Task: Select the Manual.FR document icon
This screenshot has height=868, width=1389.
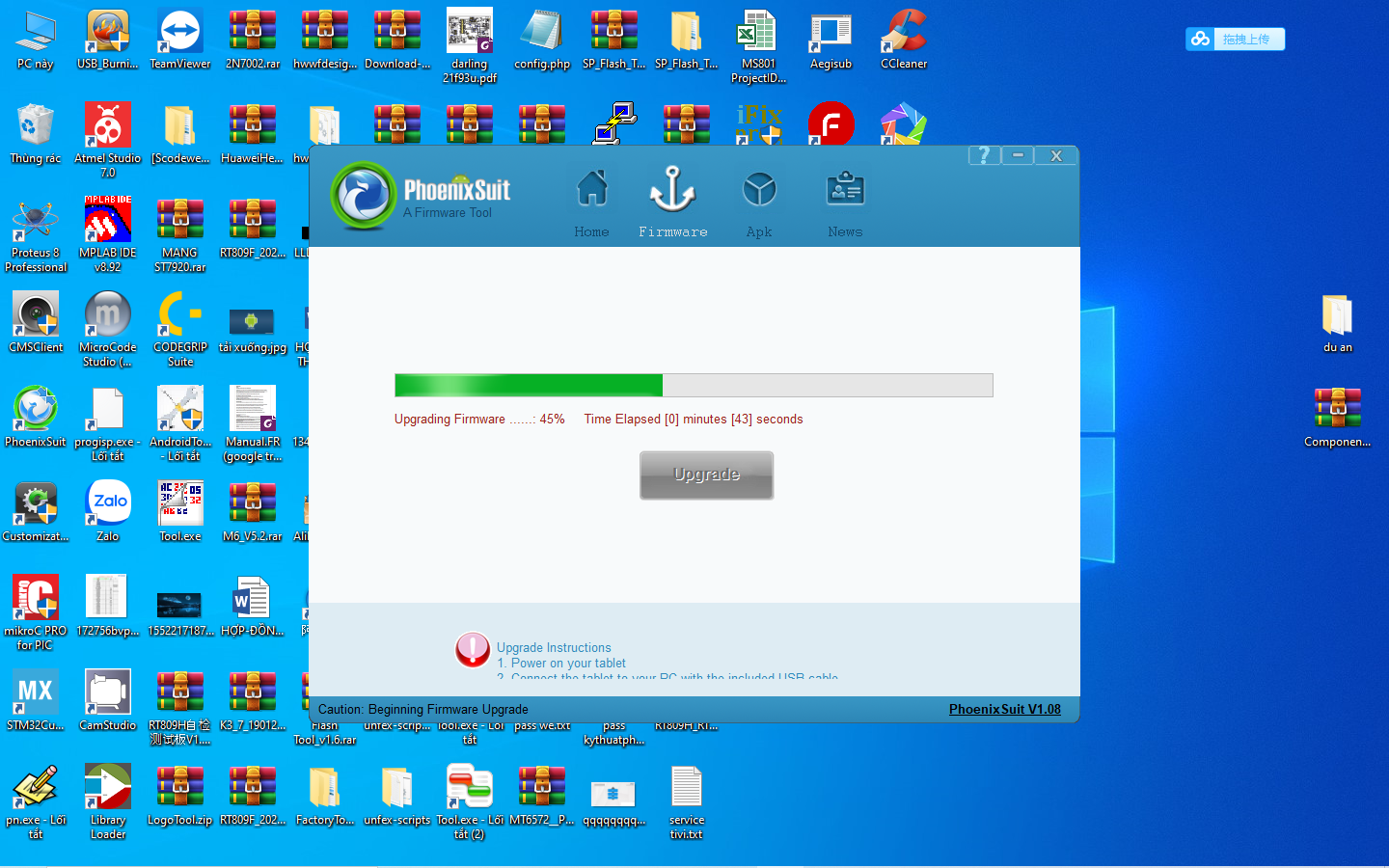Action: tap(253, 424)
